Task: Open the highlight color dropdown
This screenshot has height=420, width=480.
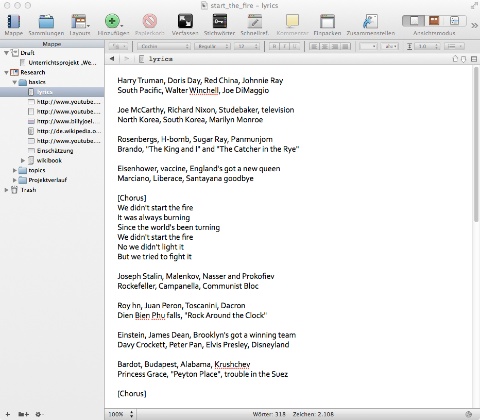Action: pos(390,46)
